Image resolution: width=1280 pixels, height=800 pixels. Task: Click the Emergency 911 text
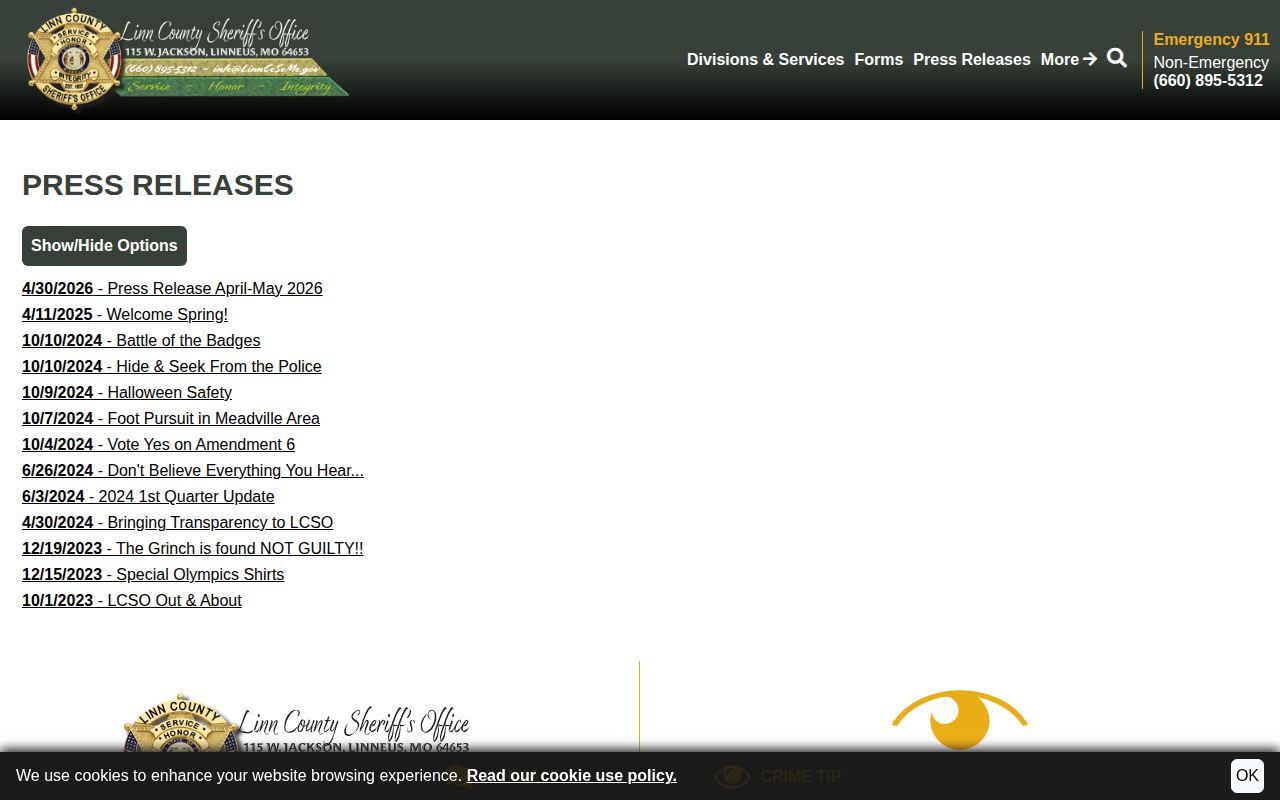[1211, 40]
